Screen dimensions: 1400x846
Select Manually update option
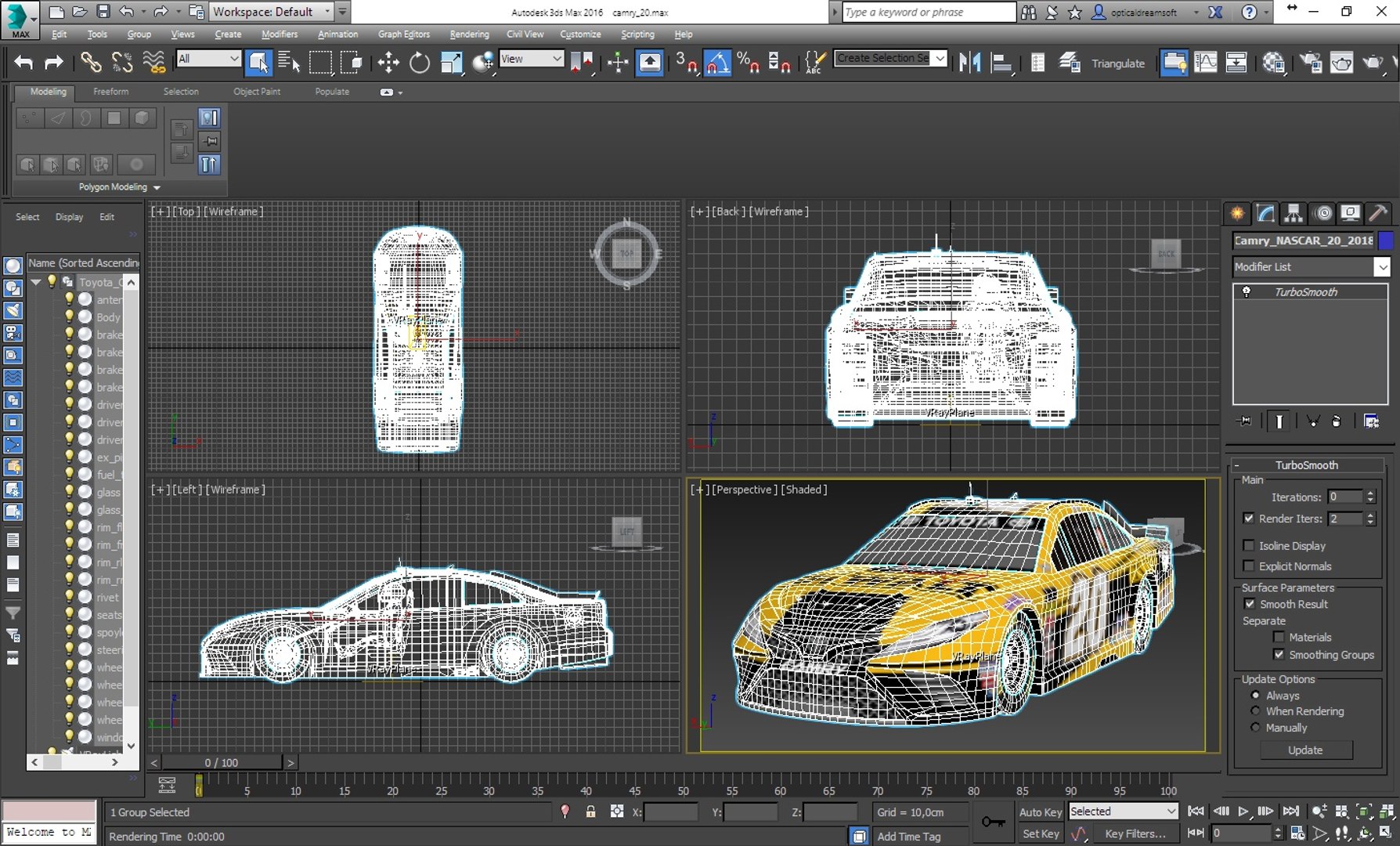pos(1256,728)
